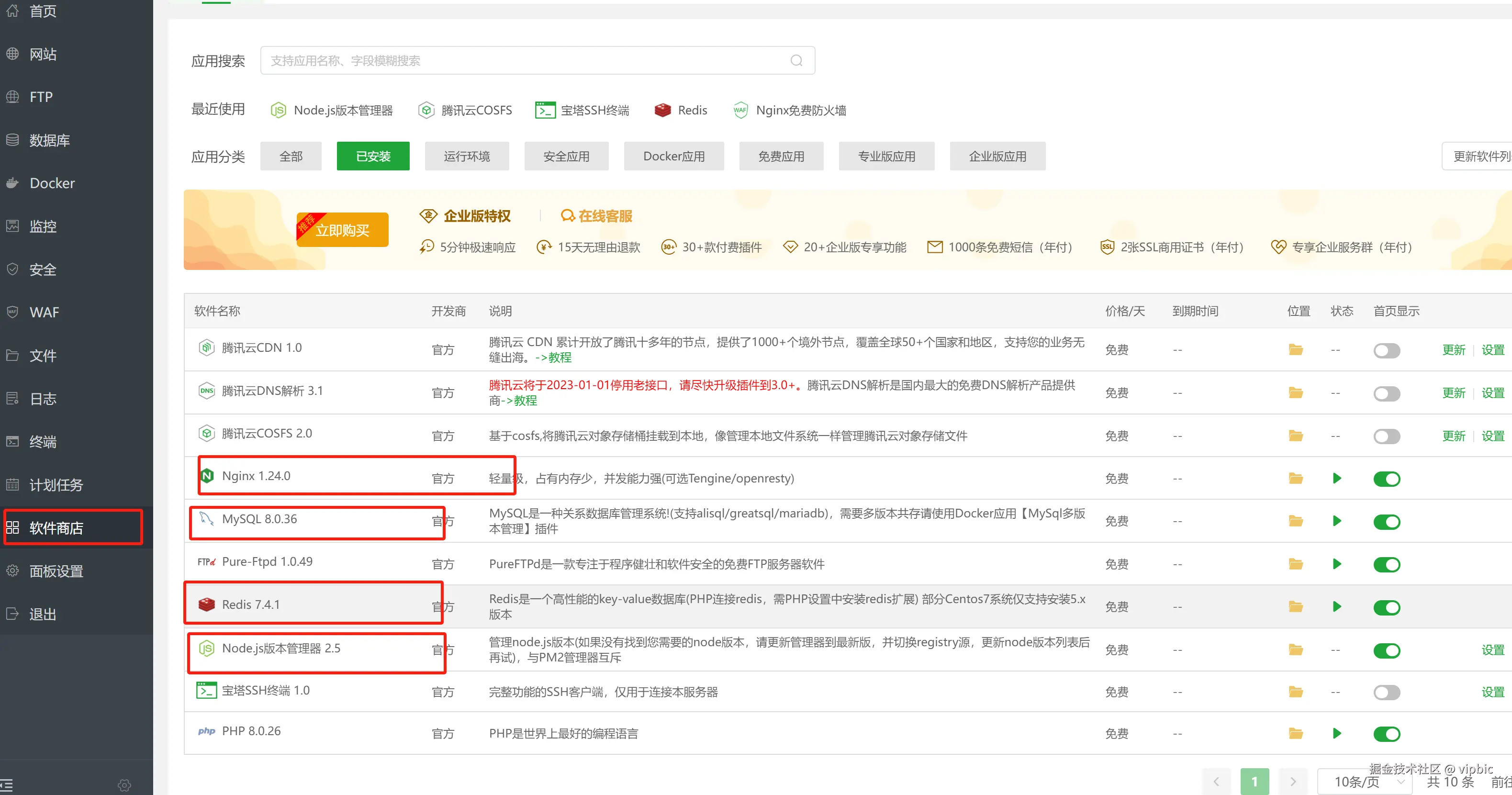Select the 已安装 category tab
Screen dimensions: 1512x795
pos(373,156)
